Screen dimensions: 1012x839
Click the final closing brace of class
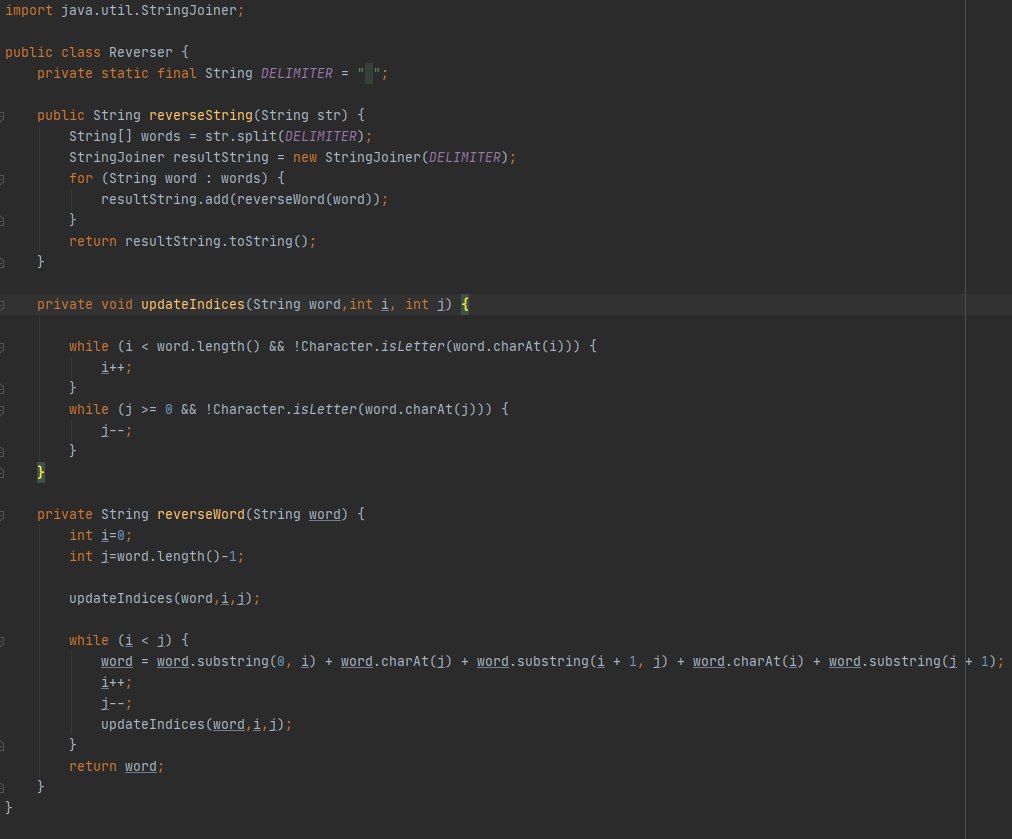(x=8, y=808)
